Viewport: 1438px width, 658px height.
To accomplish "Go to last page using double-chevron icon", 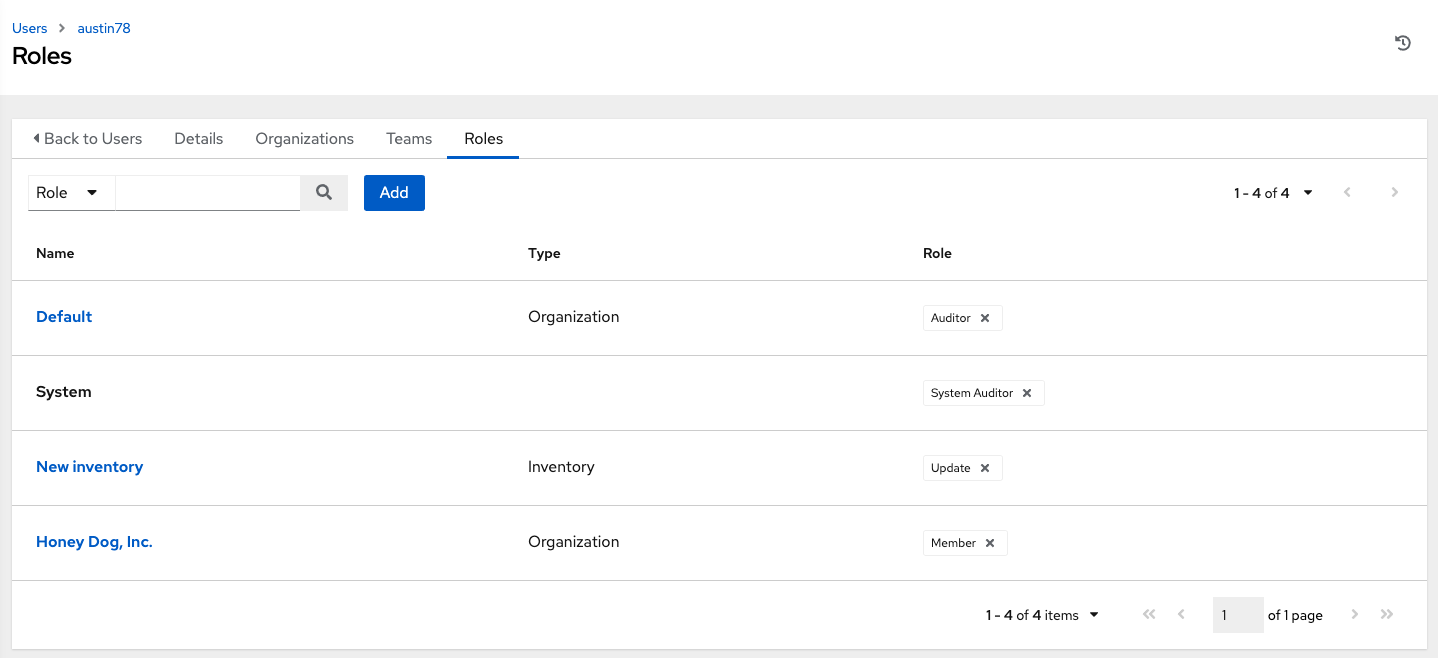I will coord(1387,615).
